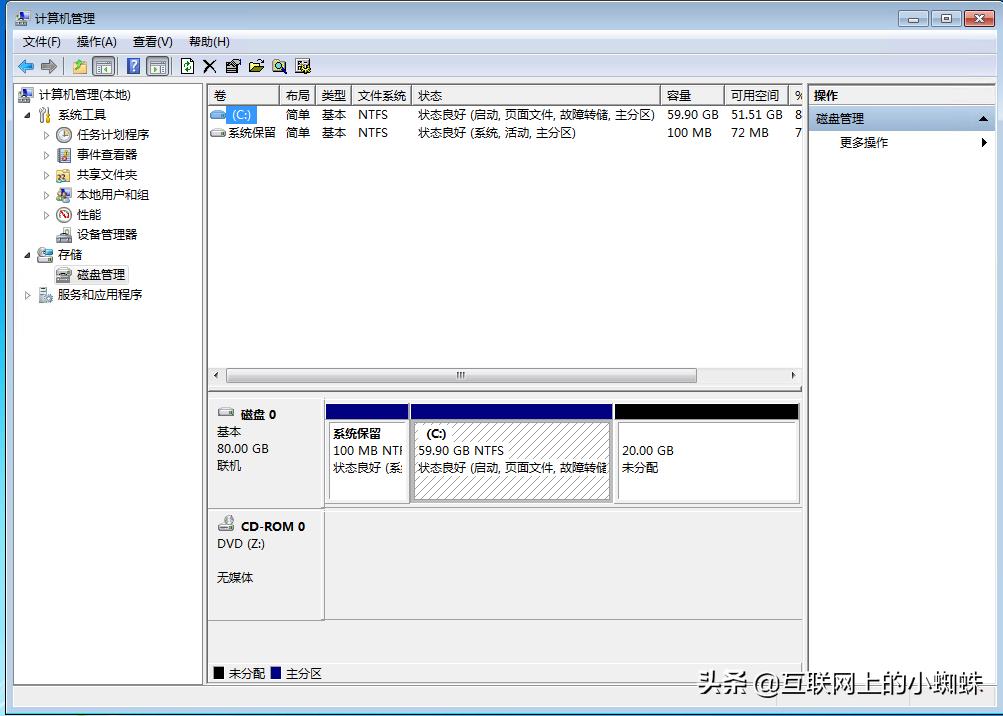
Task: Click the 服务和应用程序 icon in the tree
Action: coord(45,295)
